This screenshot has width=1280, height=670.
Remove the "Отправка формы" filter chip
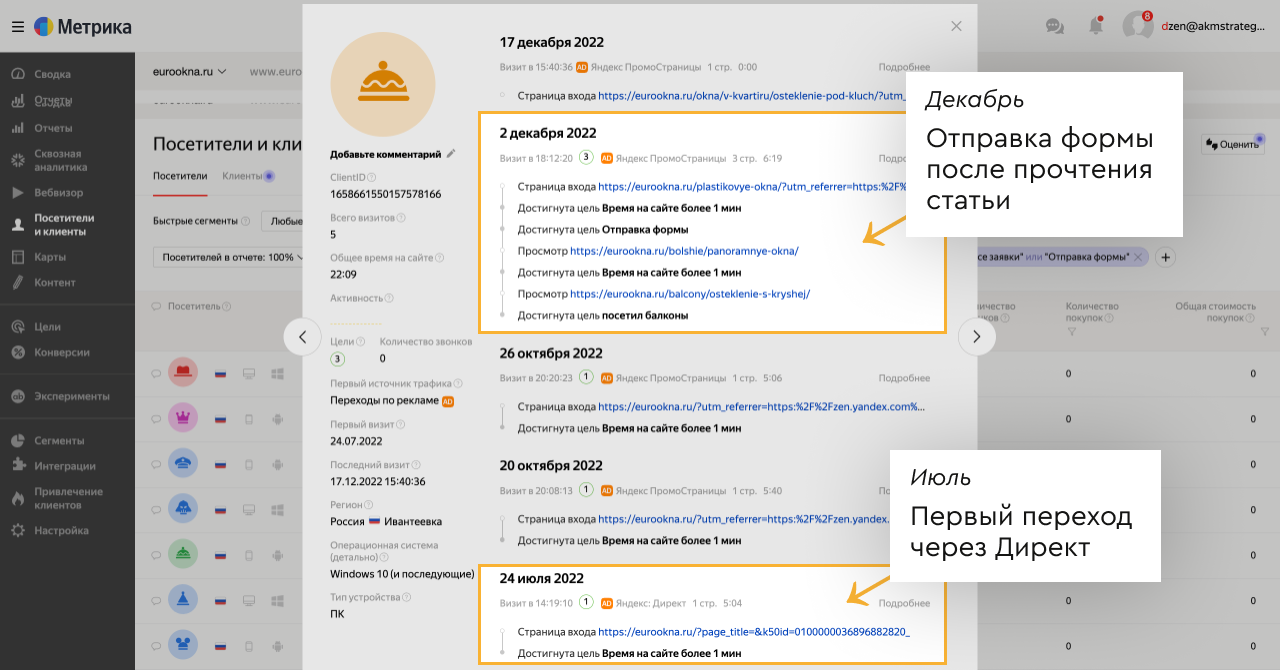(1137, 257)
